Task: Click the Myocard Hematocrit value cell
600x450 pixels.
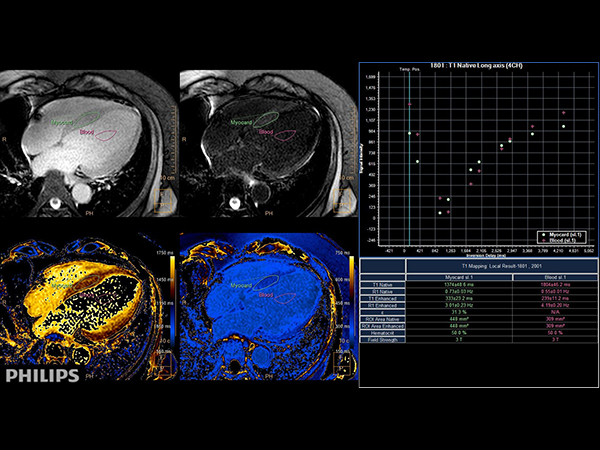Action: click(x=459, y=333)
